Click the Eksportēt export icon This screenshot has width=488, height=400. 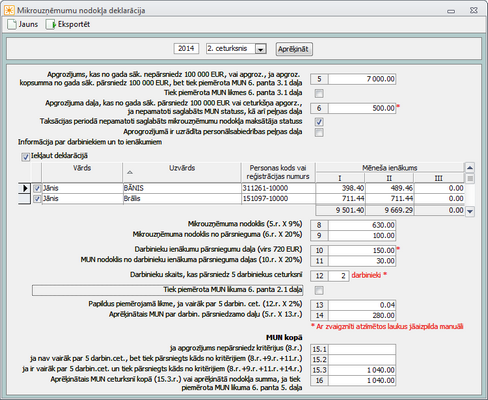coord(50,24)
